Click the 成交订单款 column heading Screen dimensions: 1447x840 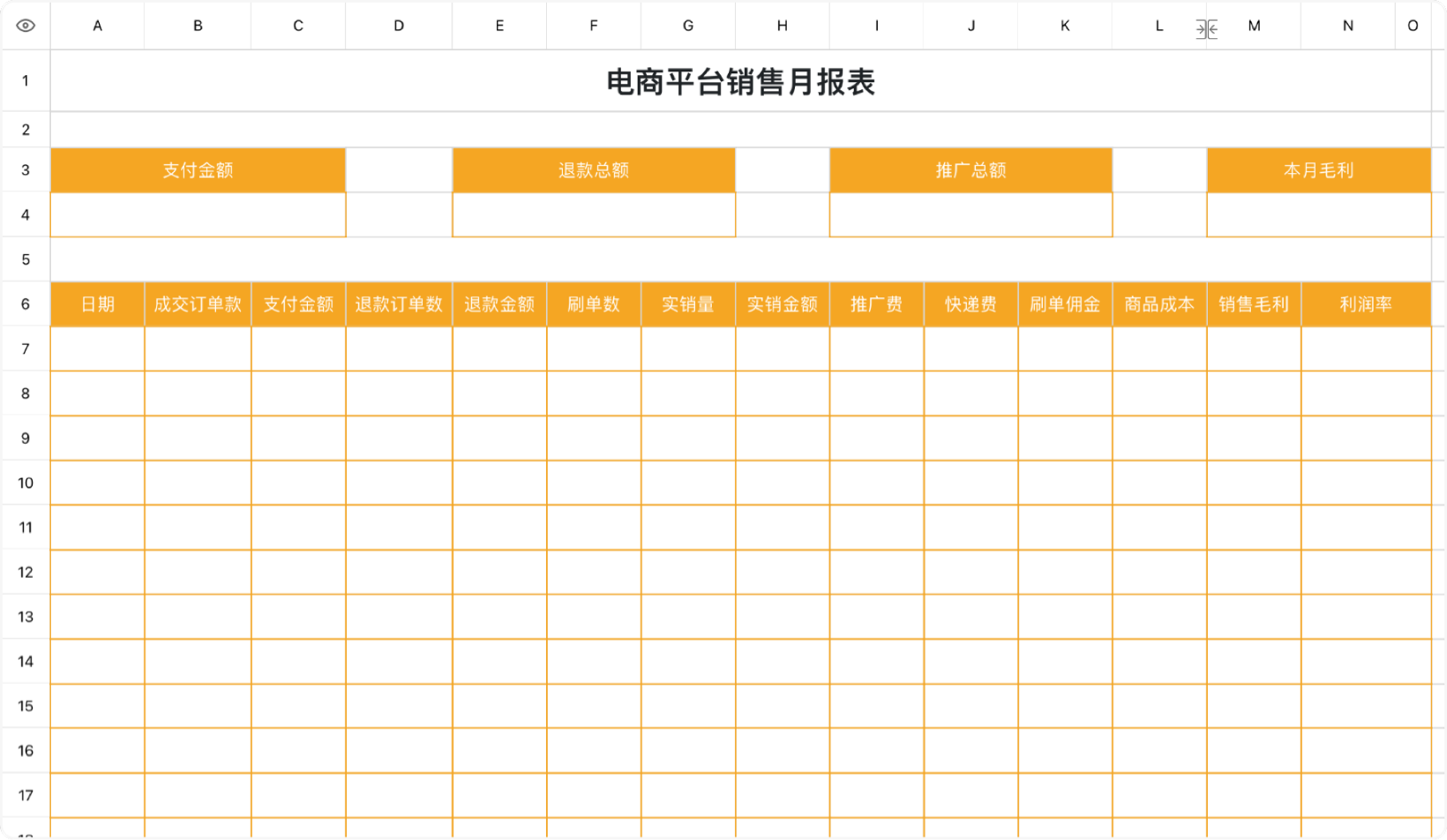click(x=198, y=304)
